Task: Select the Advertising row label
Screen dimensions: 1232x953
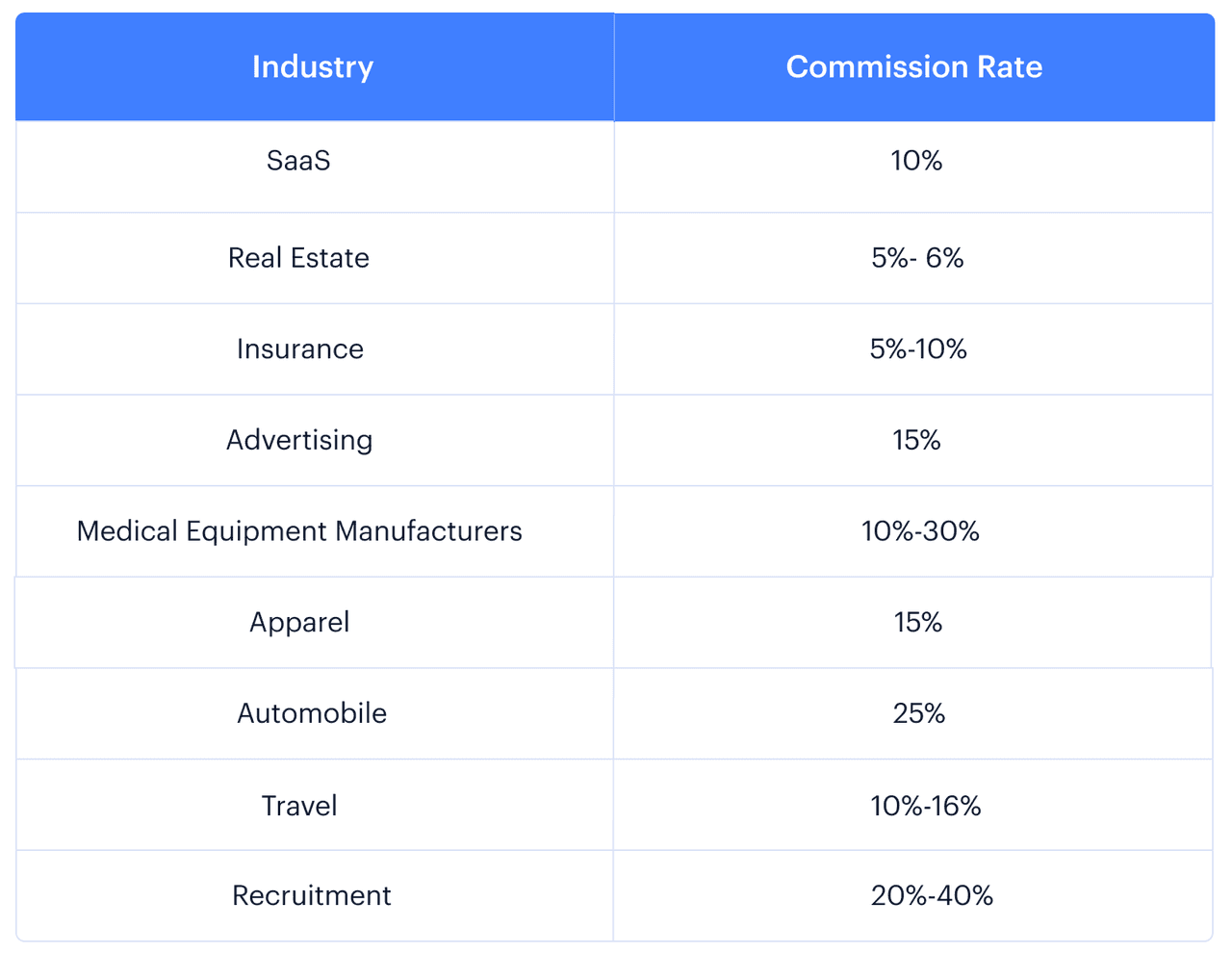Action: 299,440
